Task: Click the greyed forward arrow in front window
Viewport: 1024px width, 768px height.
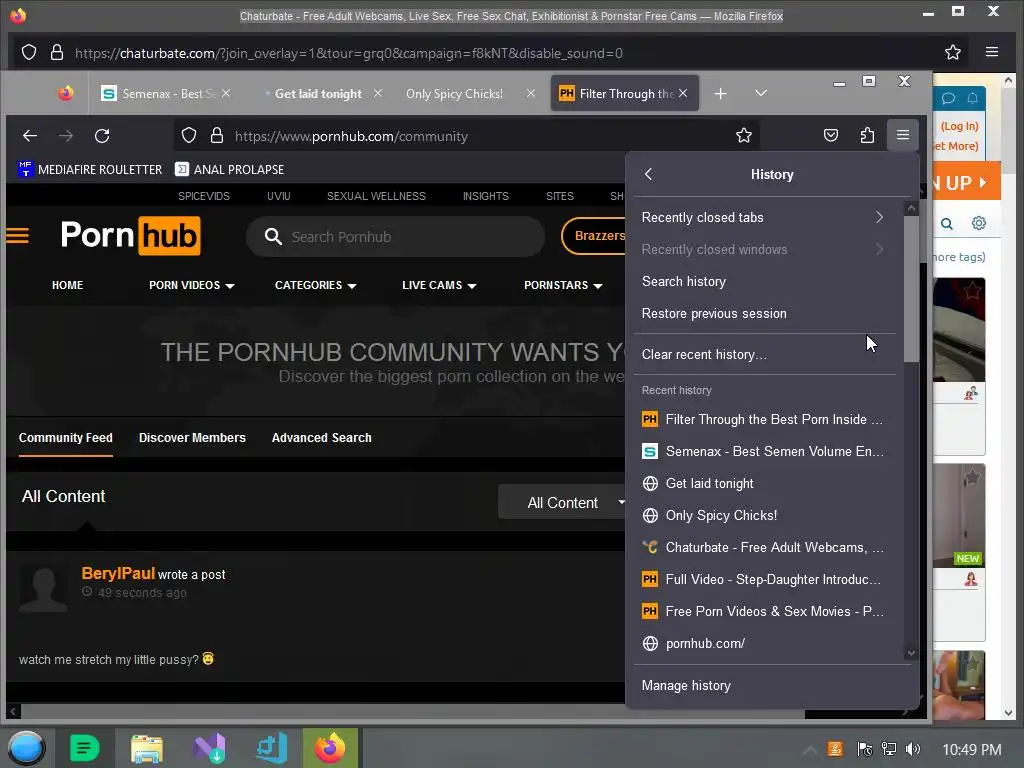Action: pyautogui.click(x=66, y=136)
